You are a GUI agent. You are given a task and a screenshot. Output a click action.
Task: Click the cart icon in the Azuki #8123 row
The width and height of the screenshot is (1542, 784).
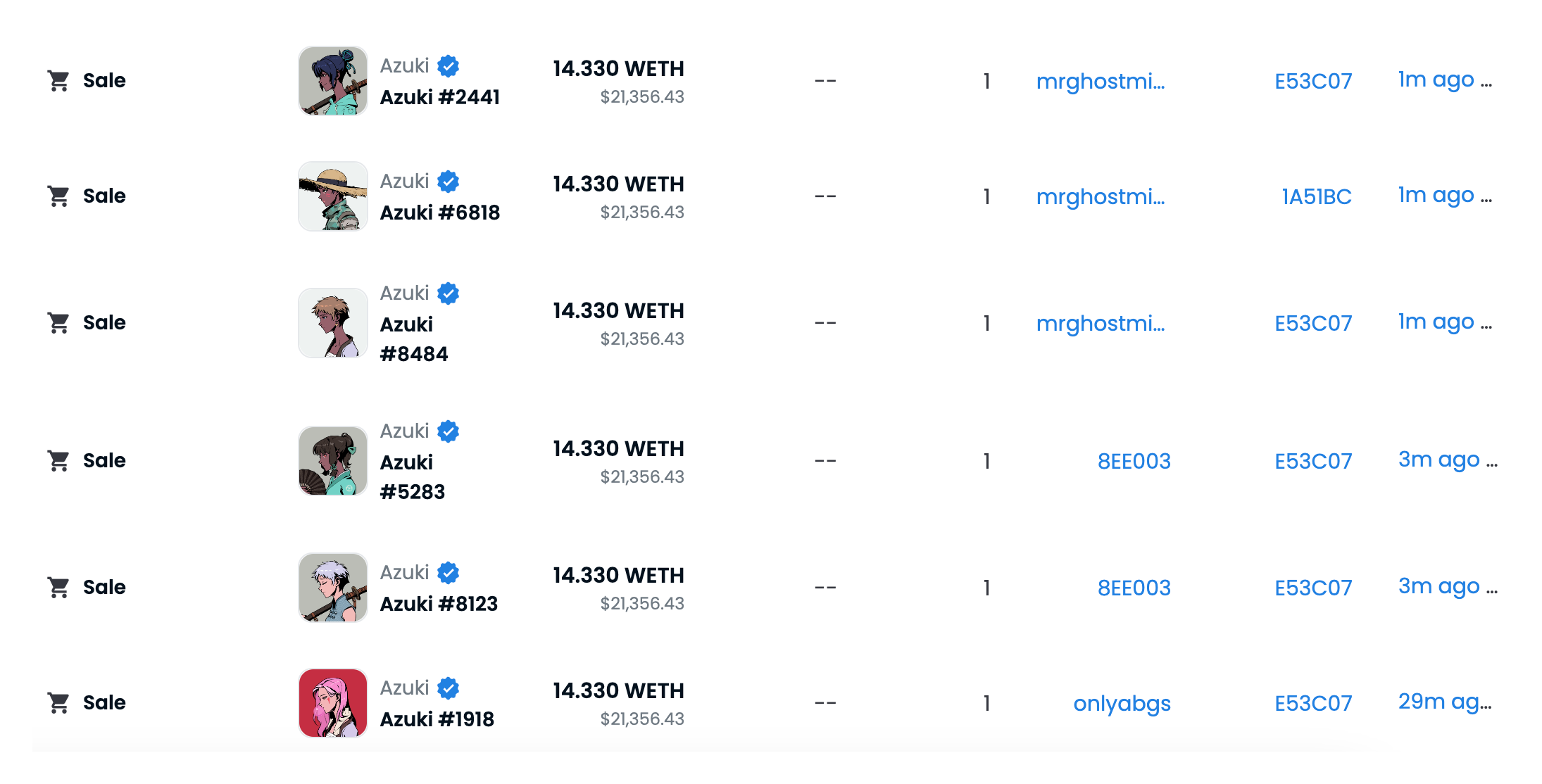pyautogui.click(x=58, y=588)
